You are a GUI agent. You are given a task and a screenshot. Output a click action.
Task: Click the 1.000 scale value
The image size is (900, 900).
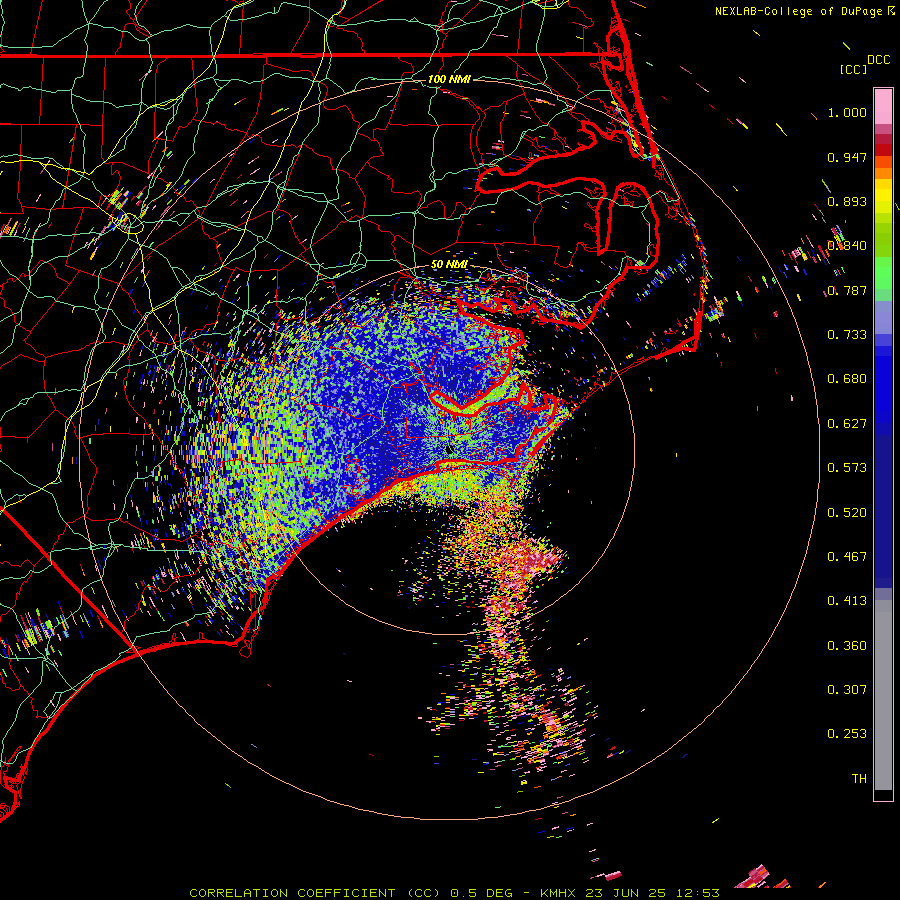(847, 112)
